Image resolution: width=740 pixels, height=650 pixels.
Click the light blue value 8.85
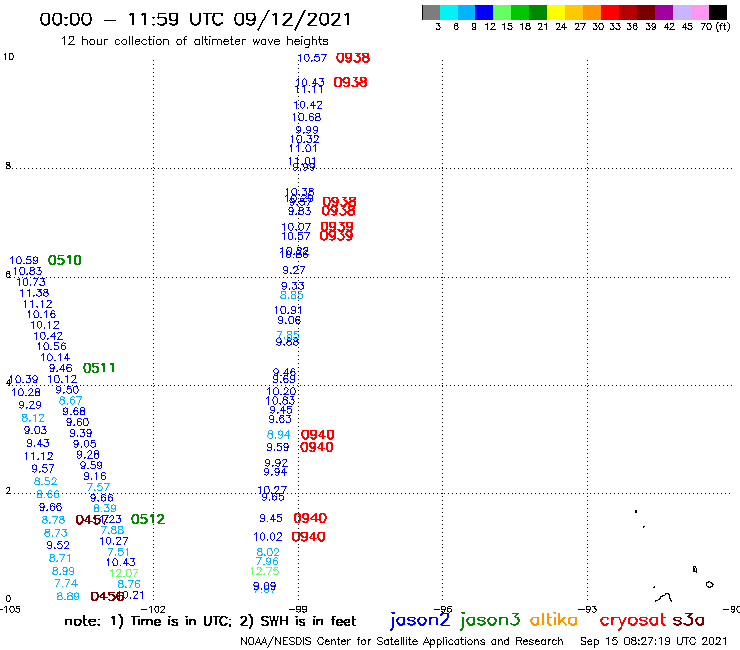pos(292,295)
